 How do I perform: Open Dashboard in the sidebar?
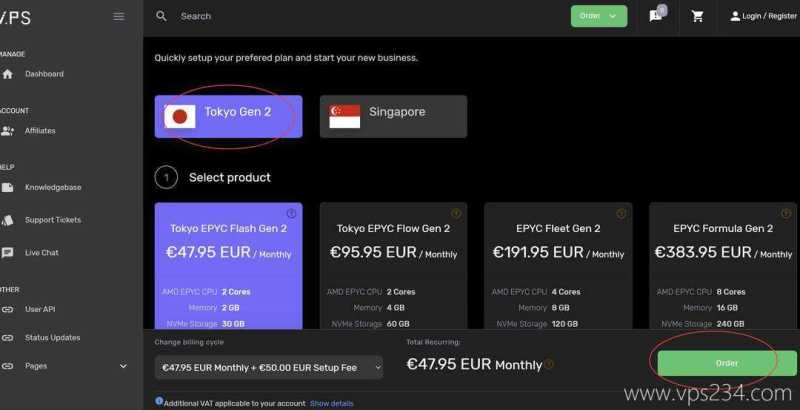point(44,74)
